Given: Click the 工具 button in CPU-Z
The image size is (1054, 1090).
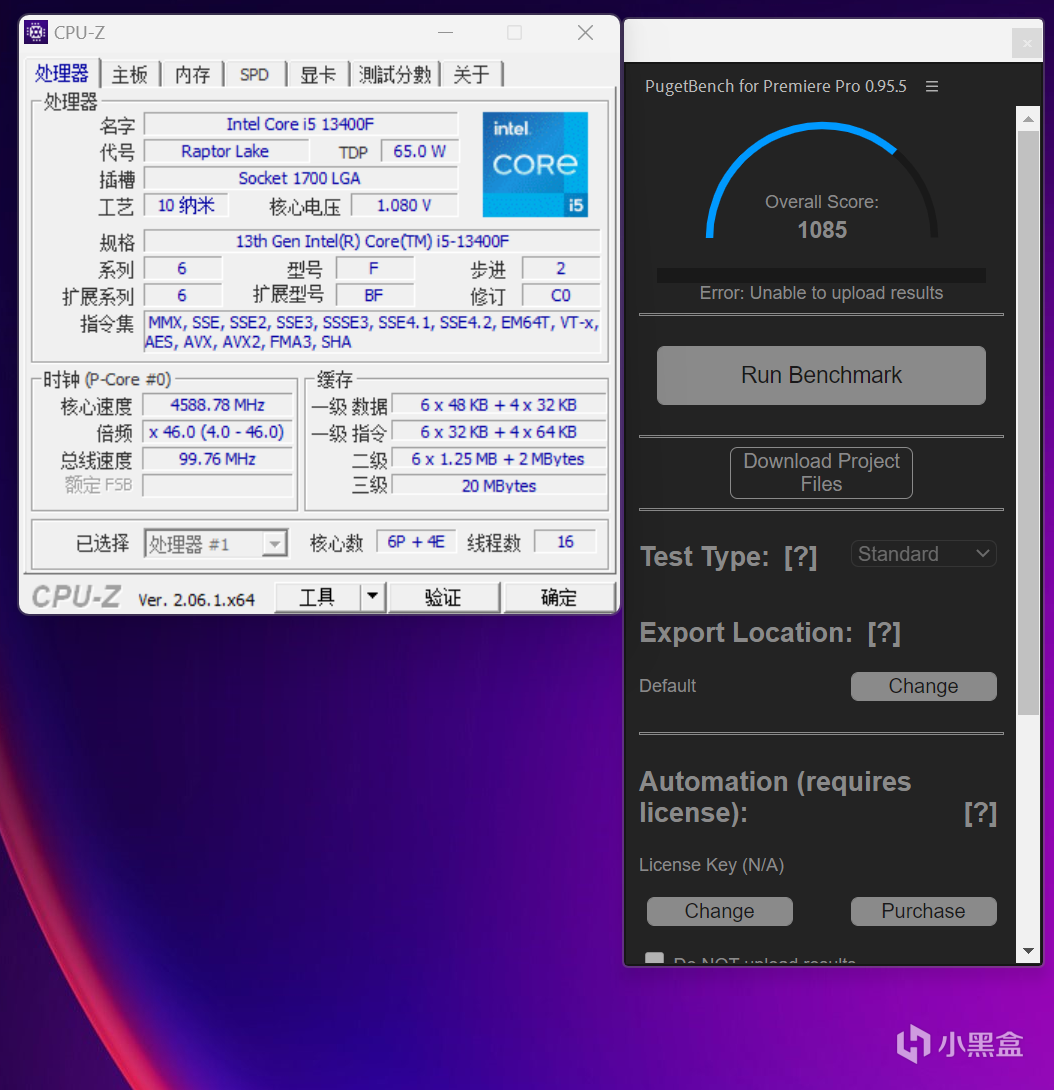Looking at the screenshot, I should pos(317,597).
